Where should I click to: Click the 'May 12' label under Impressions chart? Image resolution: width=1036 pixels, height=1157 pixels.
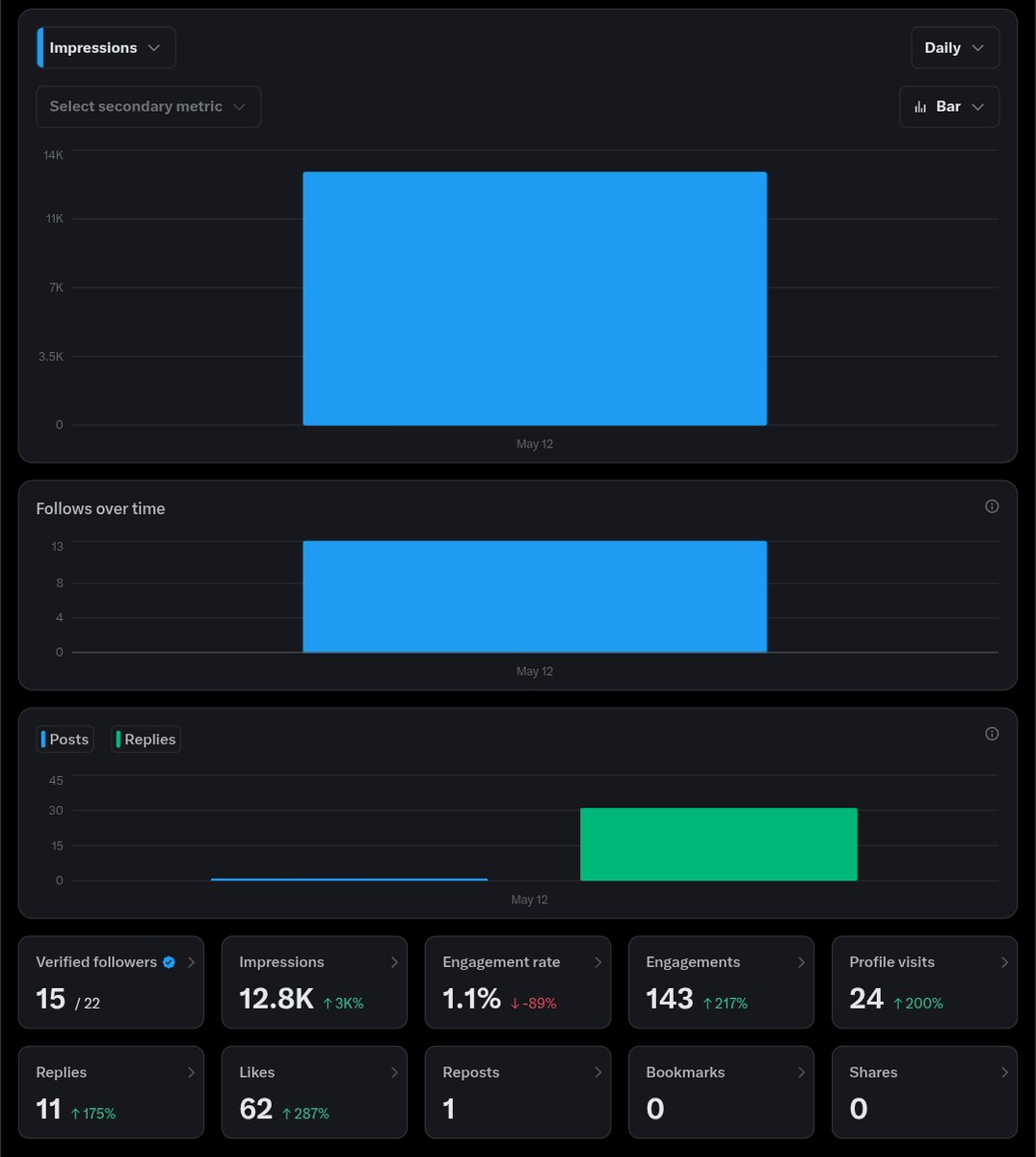tap(535, 444)
